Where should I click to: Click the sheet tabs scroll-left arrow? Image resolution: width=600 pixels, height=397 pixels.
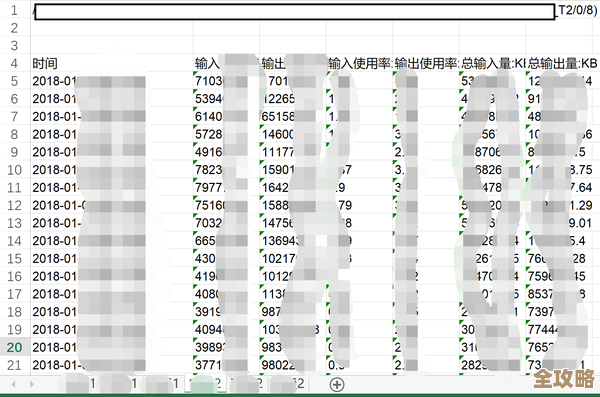[x=14, y=384]
